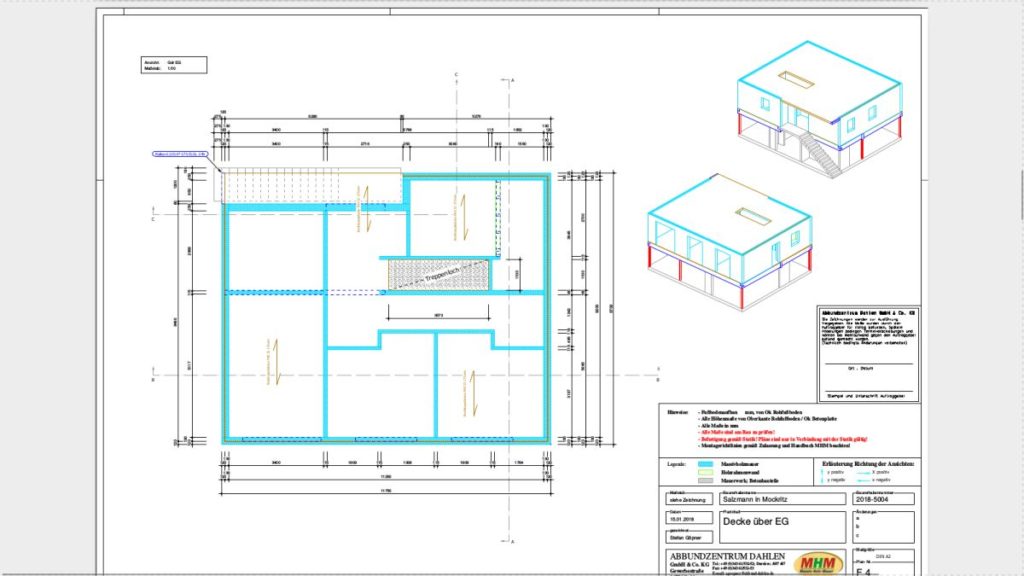Viewport: 1024px width, 576px height.
Task: Click the cyan Massivholzmauer legend swatch
Action: (703, 464)
